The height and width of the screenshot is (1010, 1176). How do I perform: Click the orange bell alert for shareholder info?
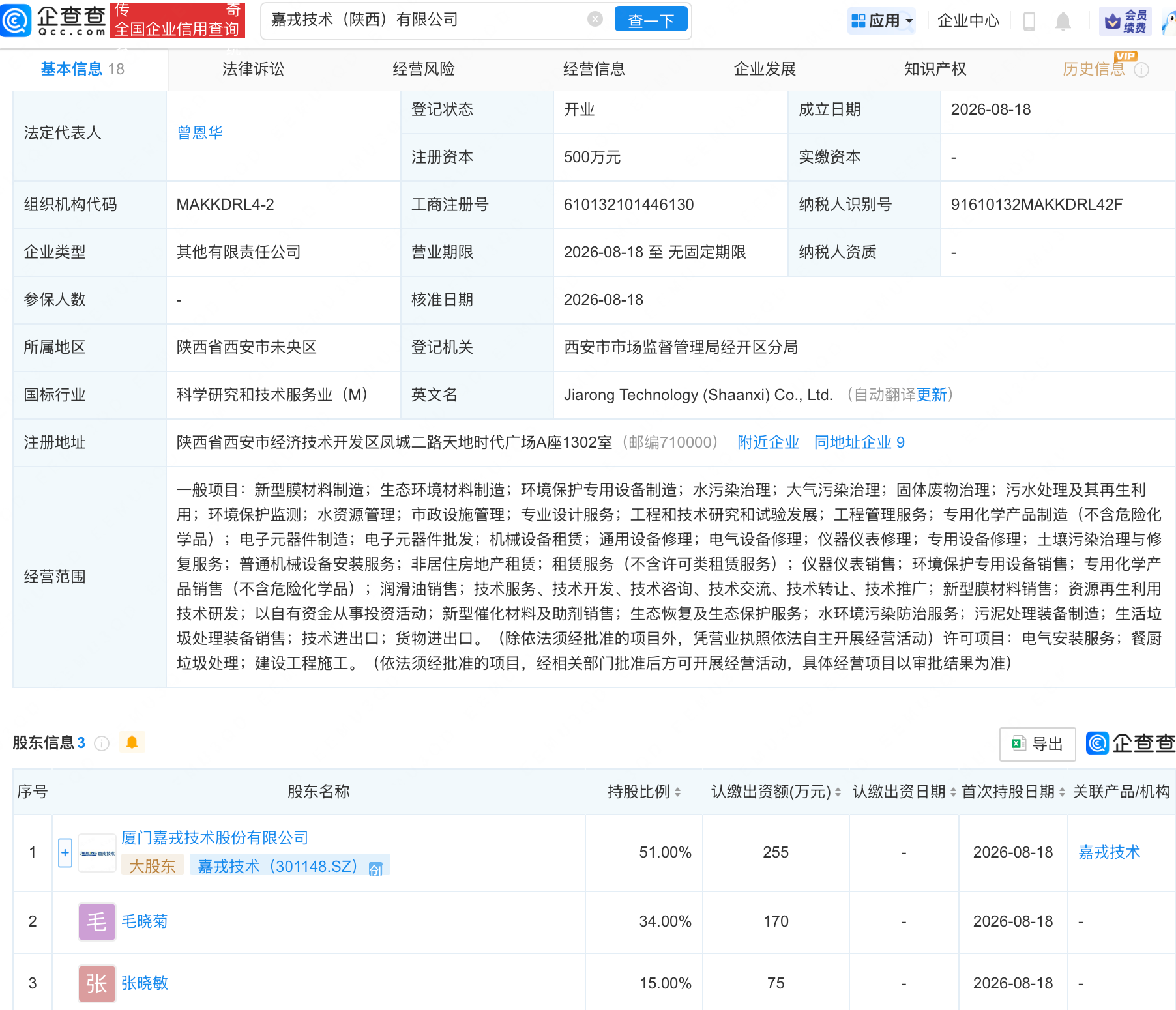pos(132,742)
